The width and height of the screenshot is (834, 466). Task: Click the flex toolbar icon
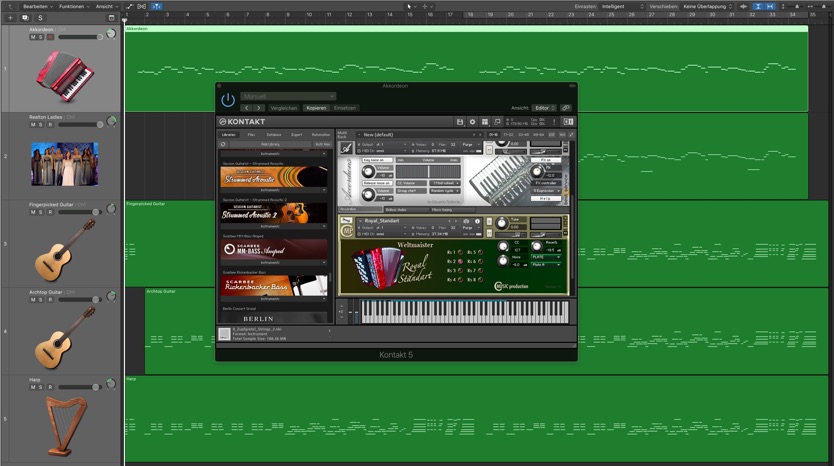(142, 6)
